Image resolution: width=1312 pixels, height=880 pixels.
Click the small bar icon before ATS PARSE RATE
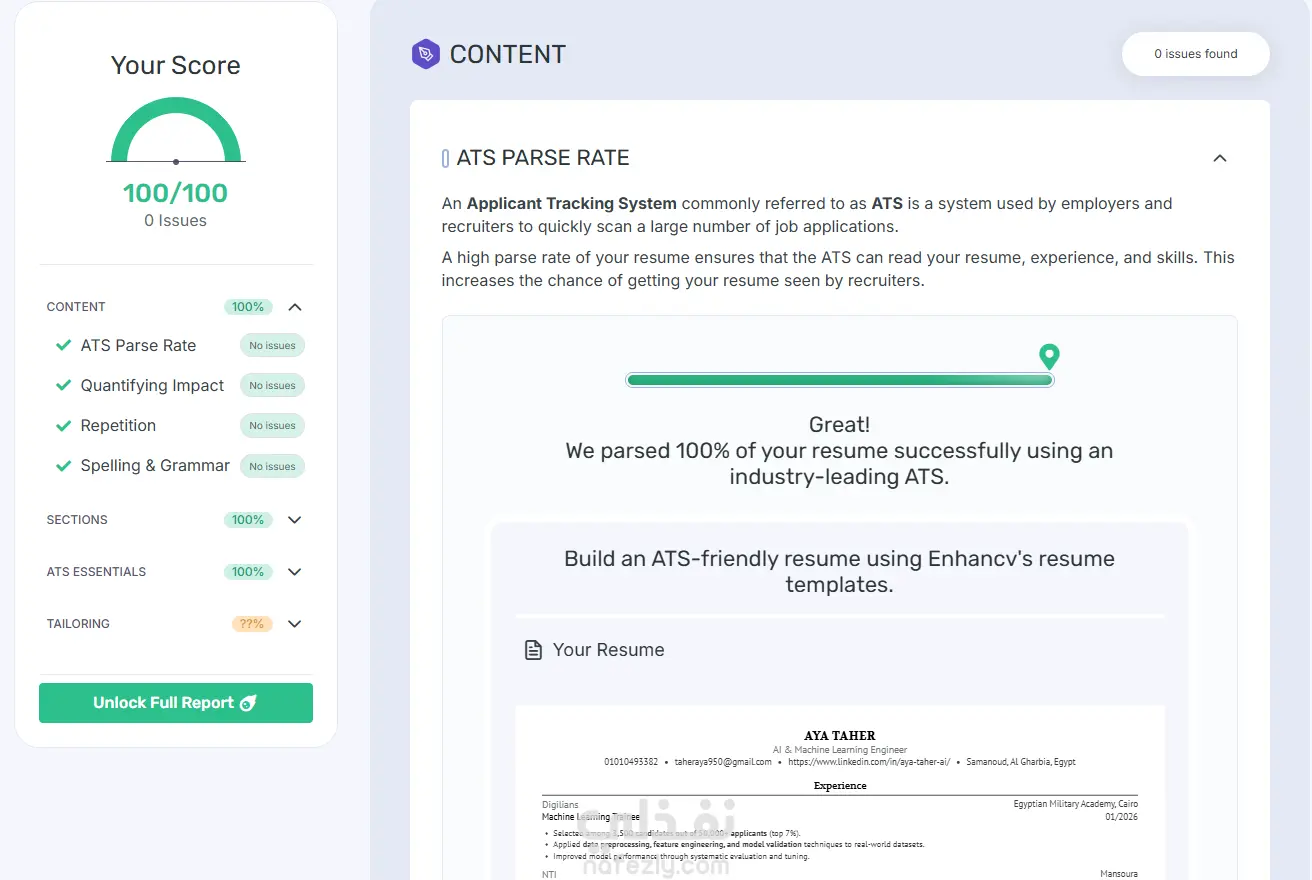(x=445, y=158)
